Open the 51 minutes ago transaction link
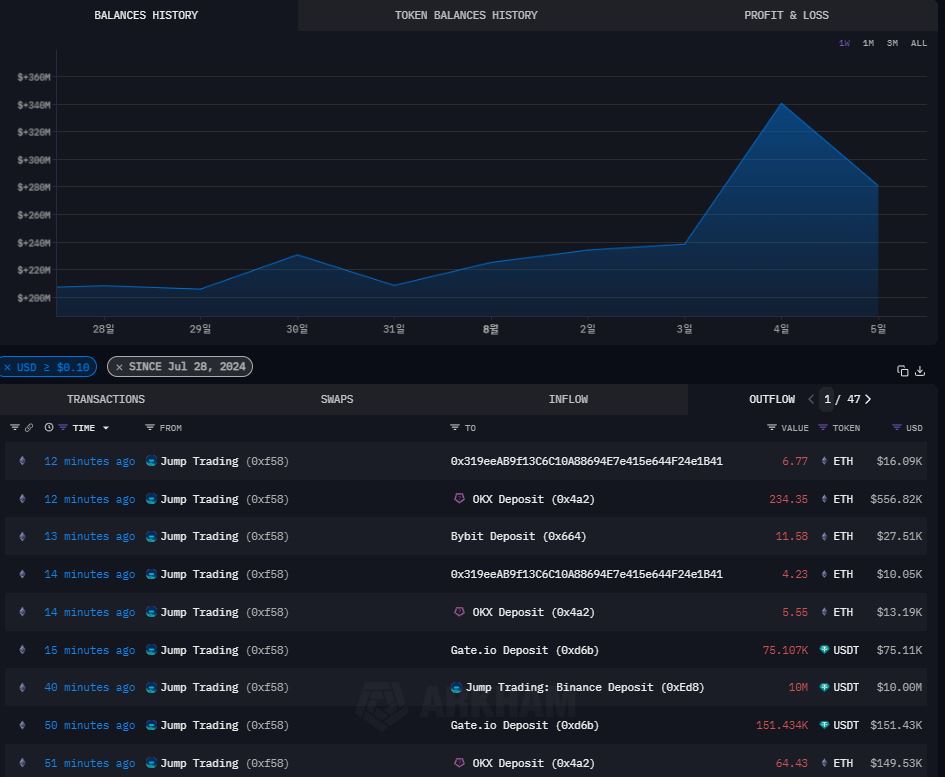The image size is (945, 777). pyautogui.click(x=89, y=763)
